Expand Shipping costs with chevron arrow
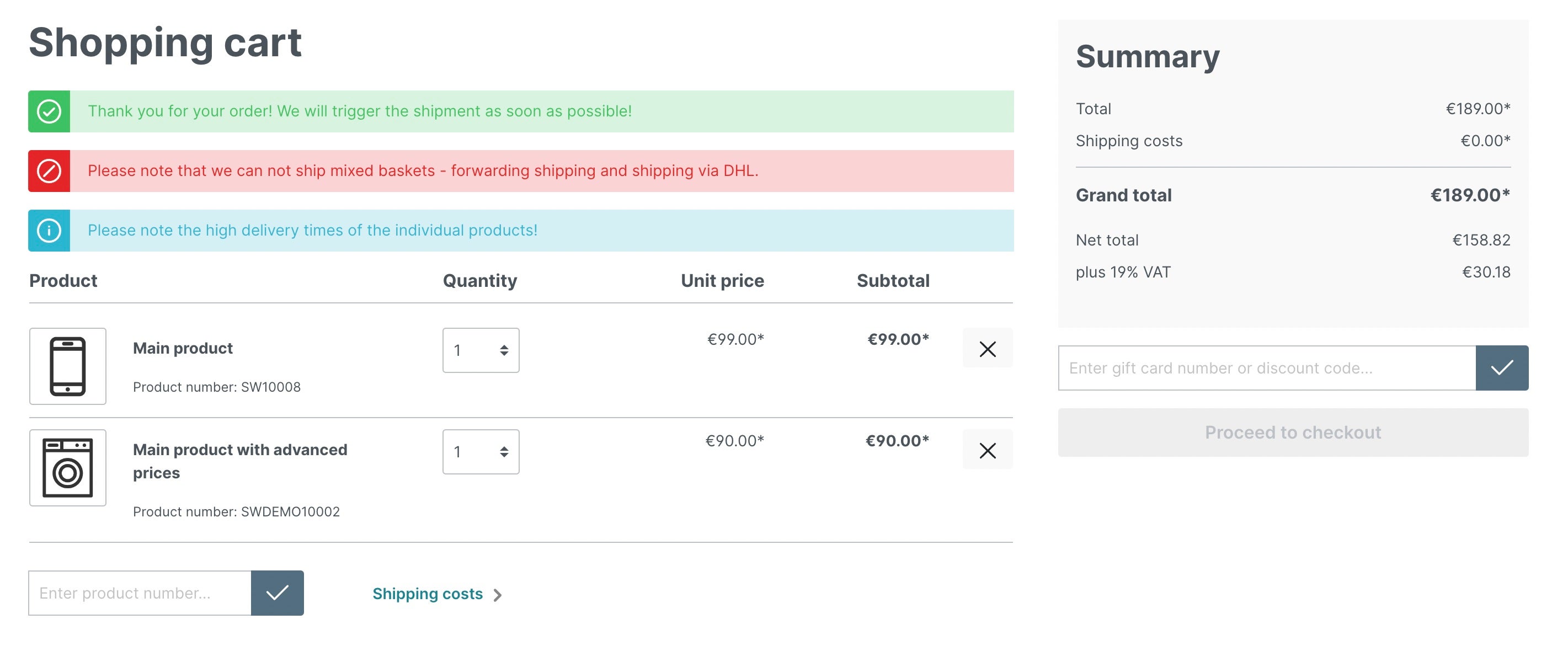 [x=437, y=594]
